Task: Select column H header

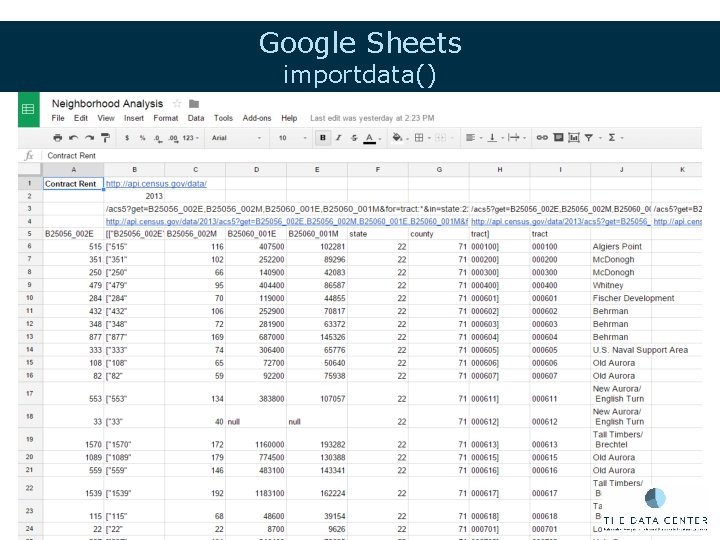Action: click(x=500, y=169)
